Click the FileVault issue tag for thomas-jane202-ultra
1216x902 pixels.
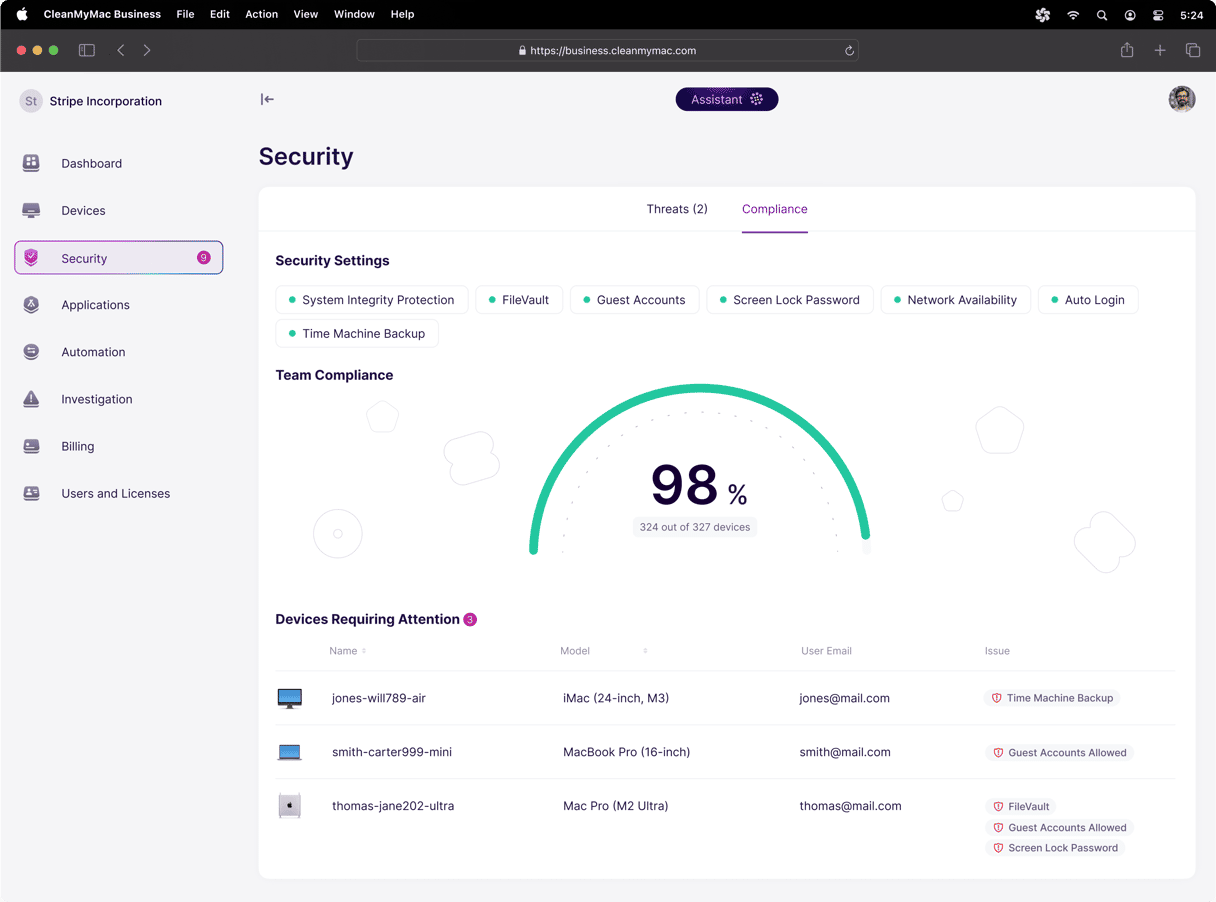click(x=1021, y=806)
